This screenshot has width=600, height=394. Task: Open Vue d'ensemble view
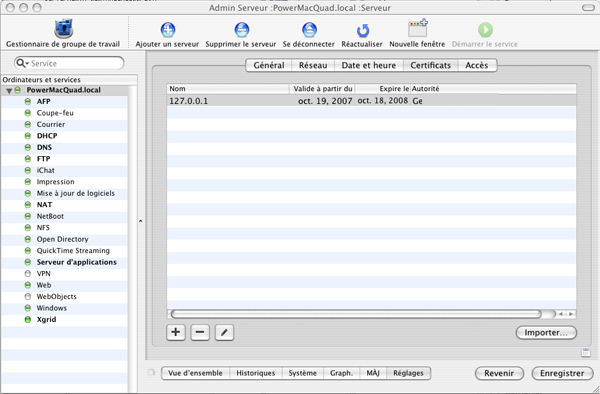(x=195, y=373)
